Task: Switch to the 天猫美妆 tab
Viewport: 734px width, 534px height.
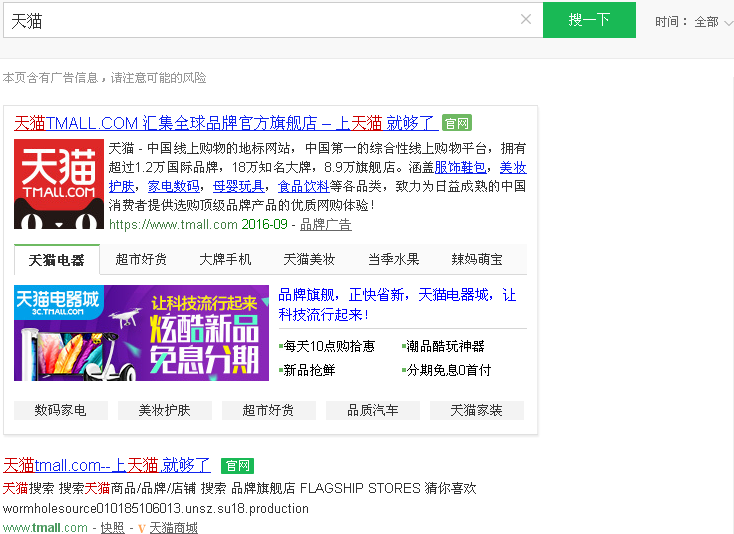Action: click(309, 259)
